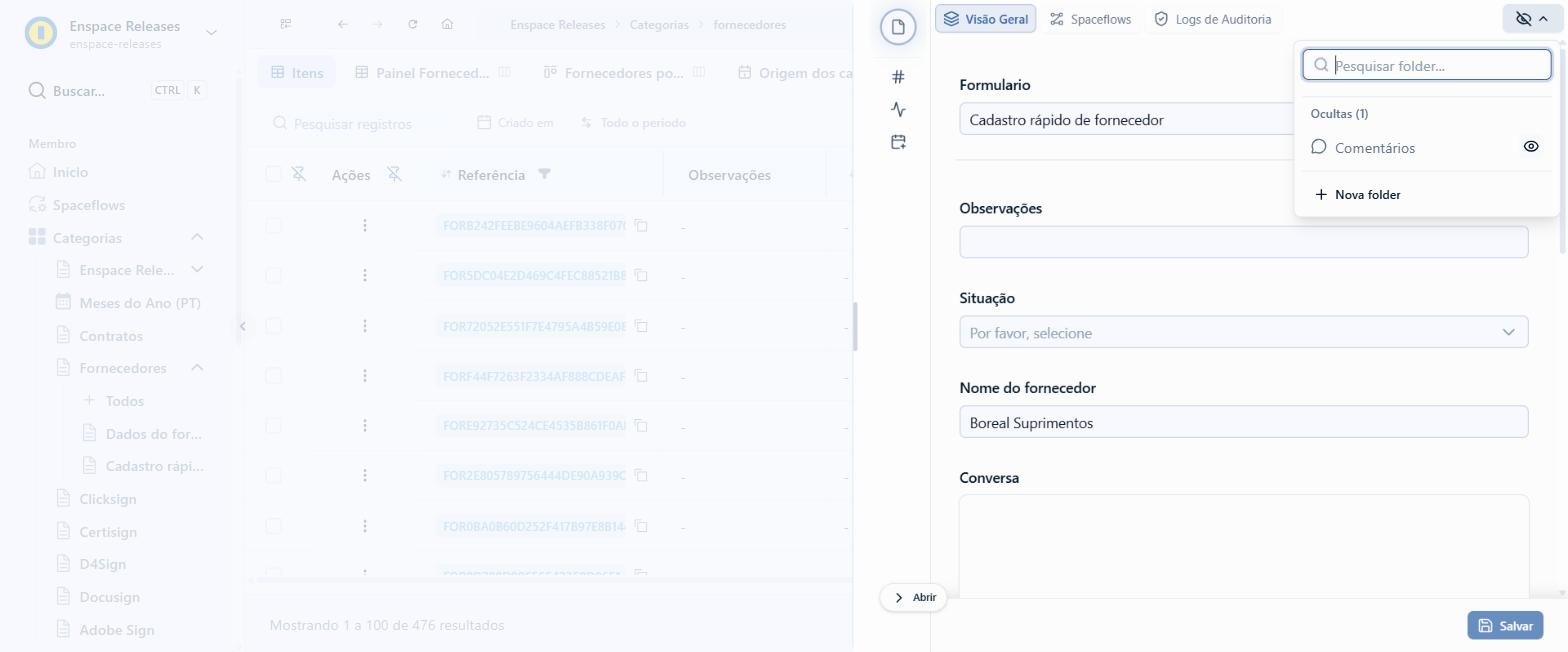Click the Pesquisar folder search field
The height and width of the screenshot is (652, 1568).
[x=1427, y=65]
